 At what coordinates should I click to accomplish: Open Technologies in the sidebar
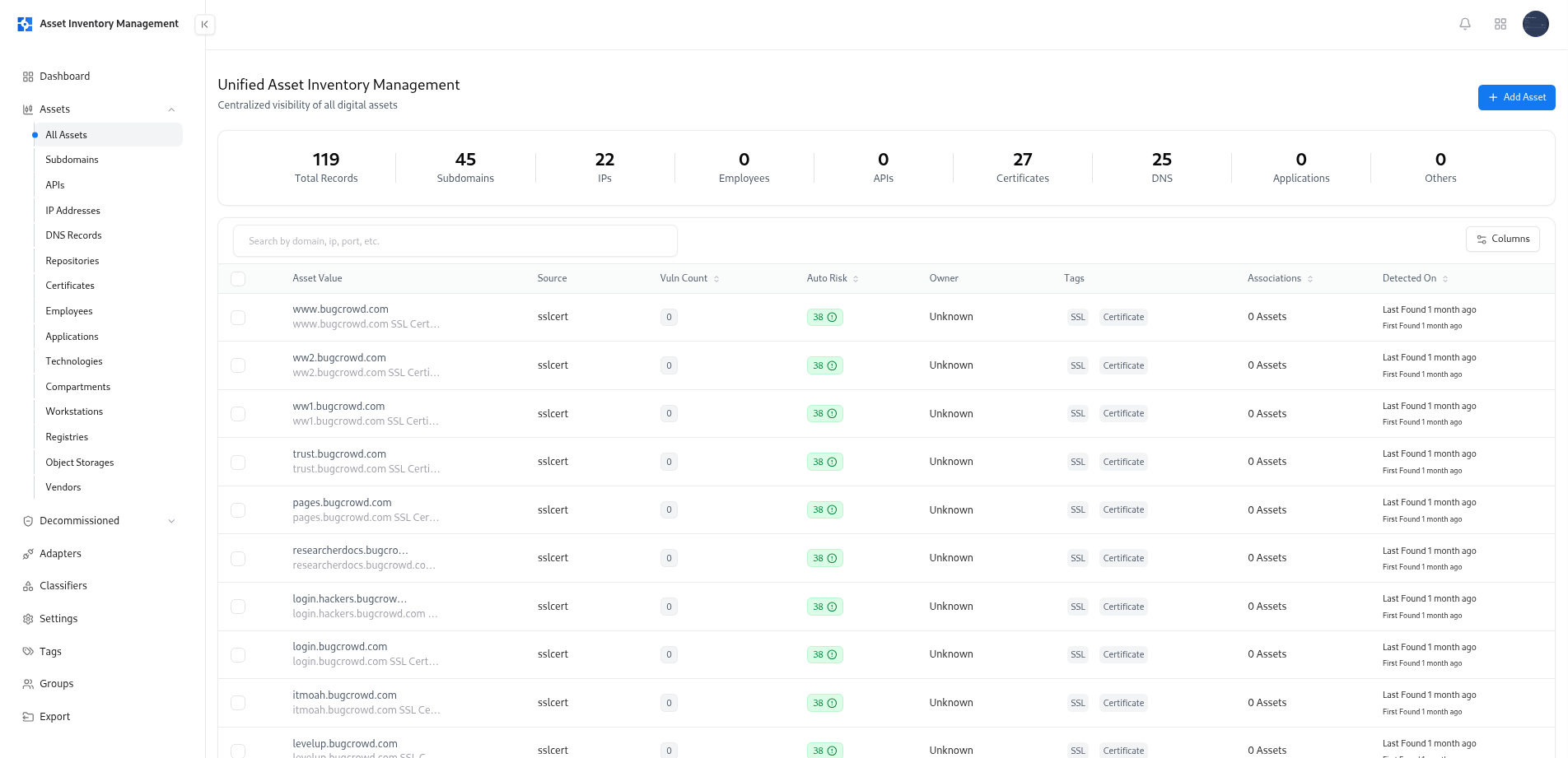pyautogui.click(x=74, y=361)
